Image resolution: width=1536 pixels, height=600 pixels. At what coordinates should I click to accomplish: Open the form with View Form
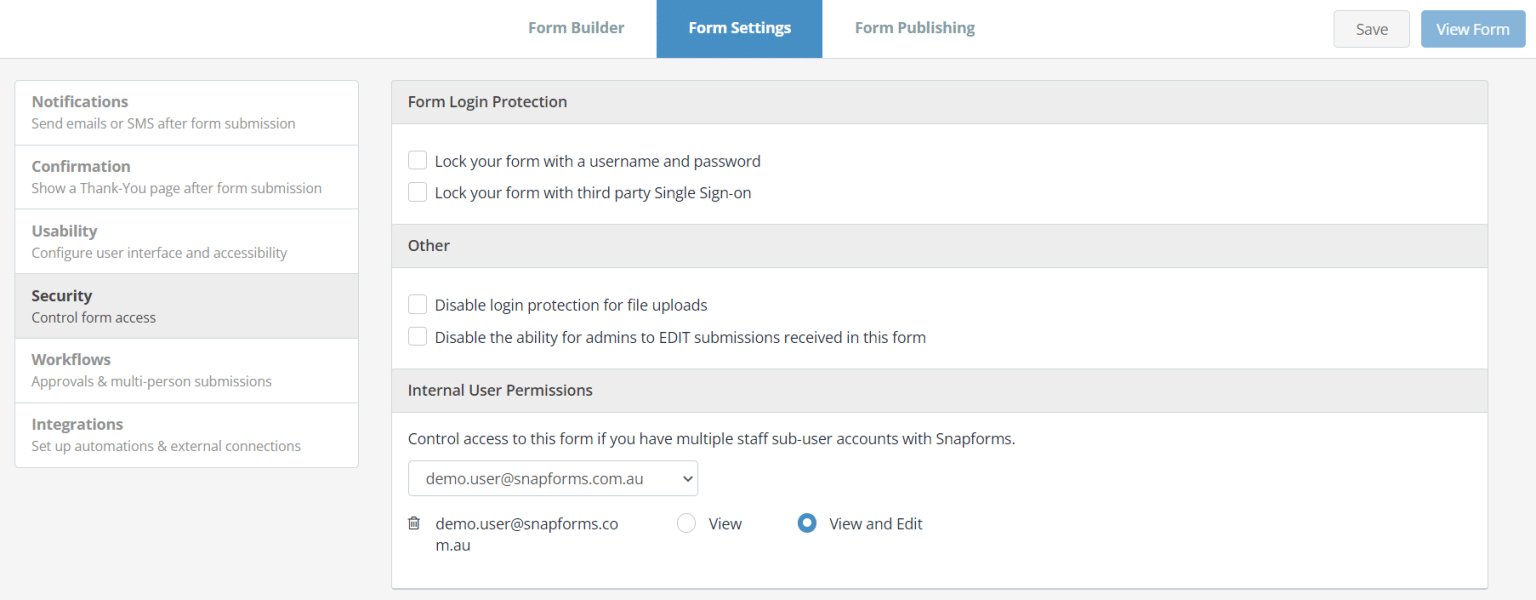tap(1473, 28)
